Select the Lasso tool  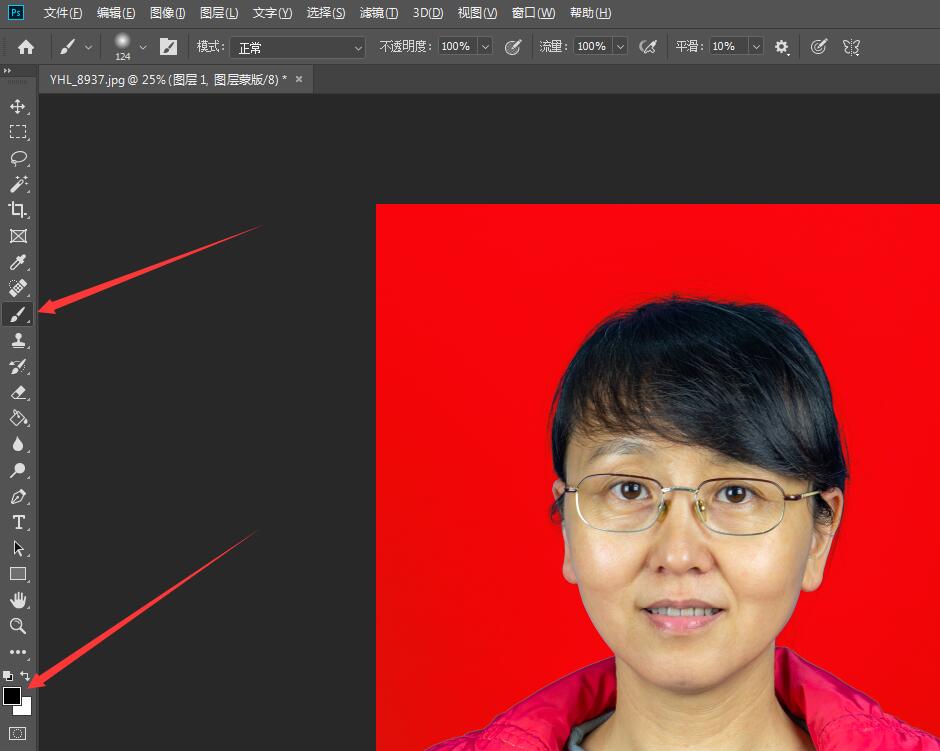click(17, 158)
